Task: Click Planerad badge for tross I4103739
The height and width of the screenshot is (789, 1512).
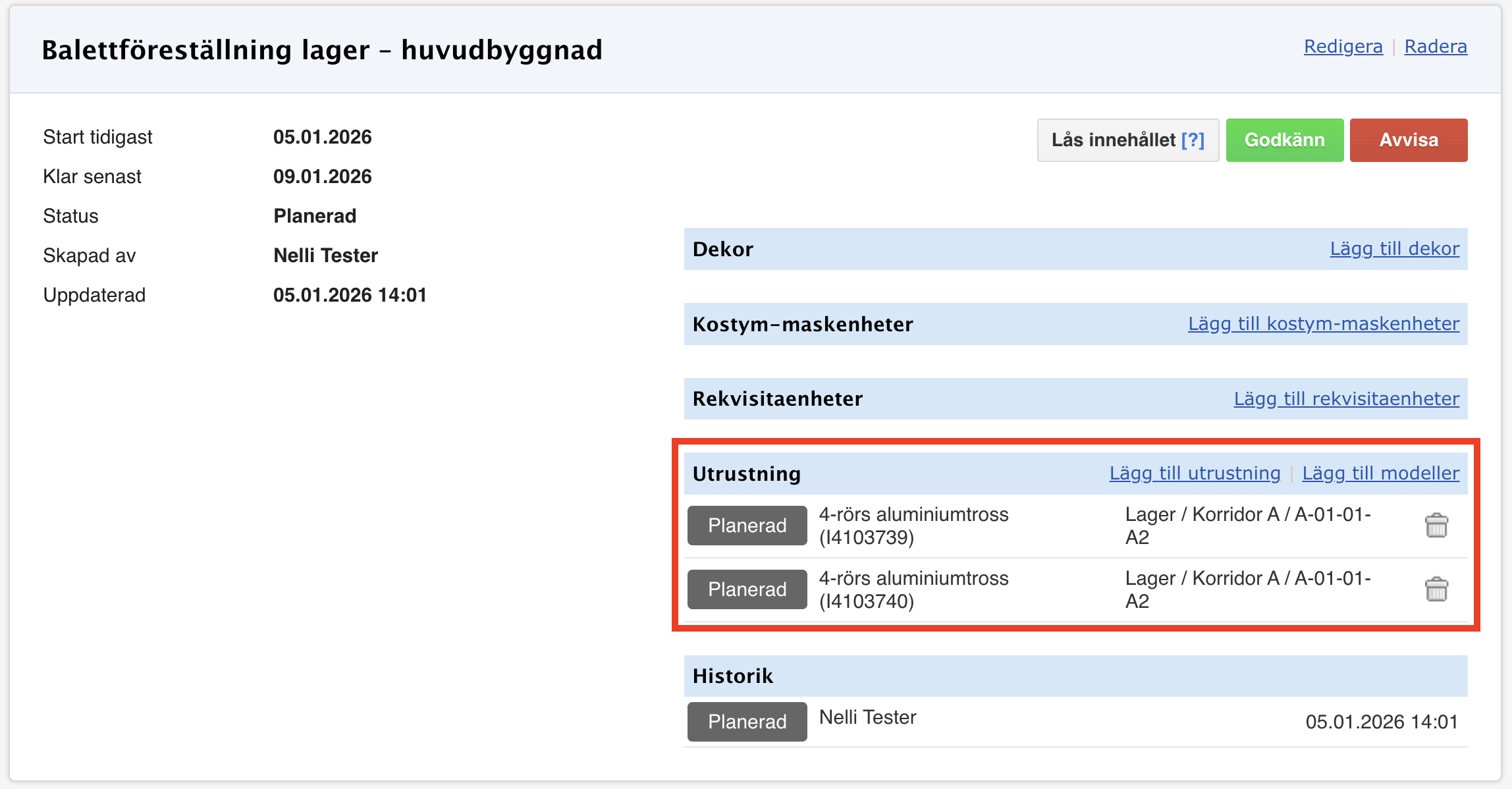Action: tap(747, 526)
